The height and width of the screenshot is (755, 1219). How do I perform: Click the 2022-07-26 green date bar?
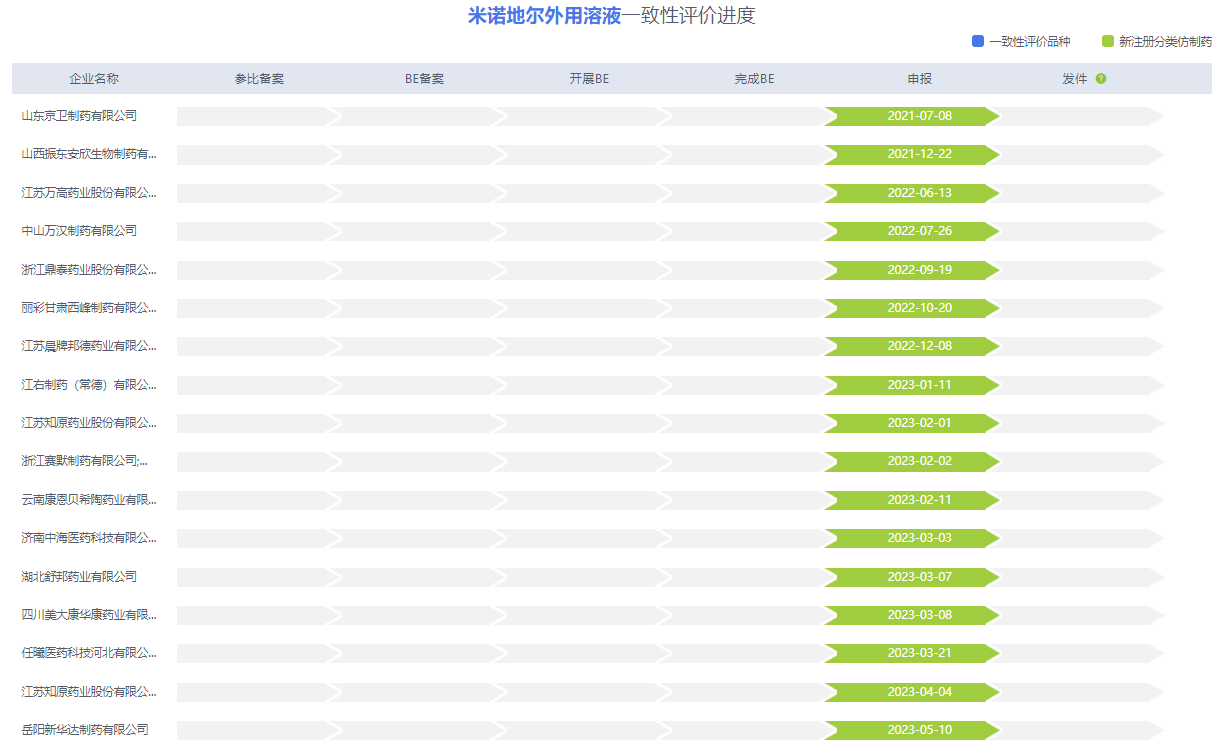912,231
